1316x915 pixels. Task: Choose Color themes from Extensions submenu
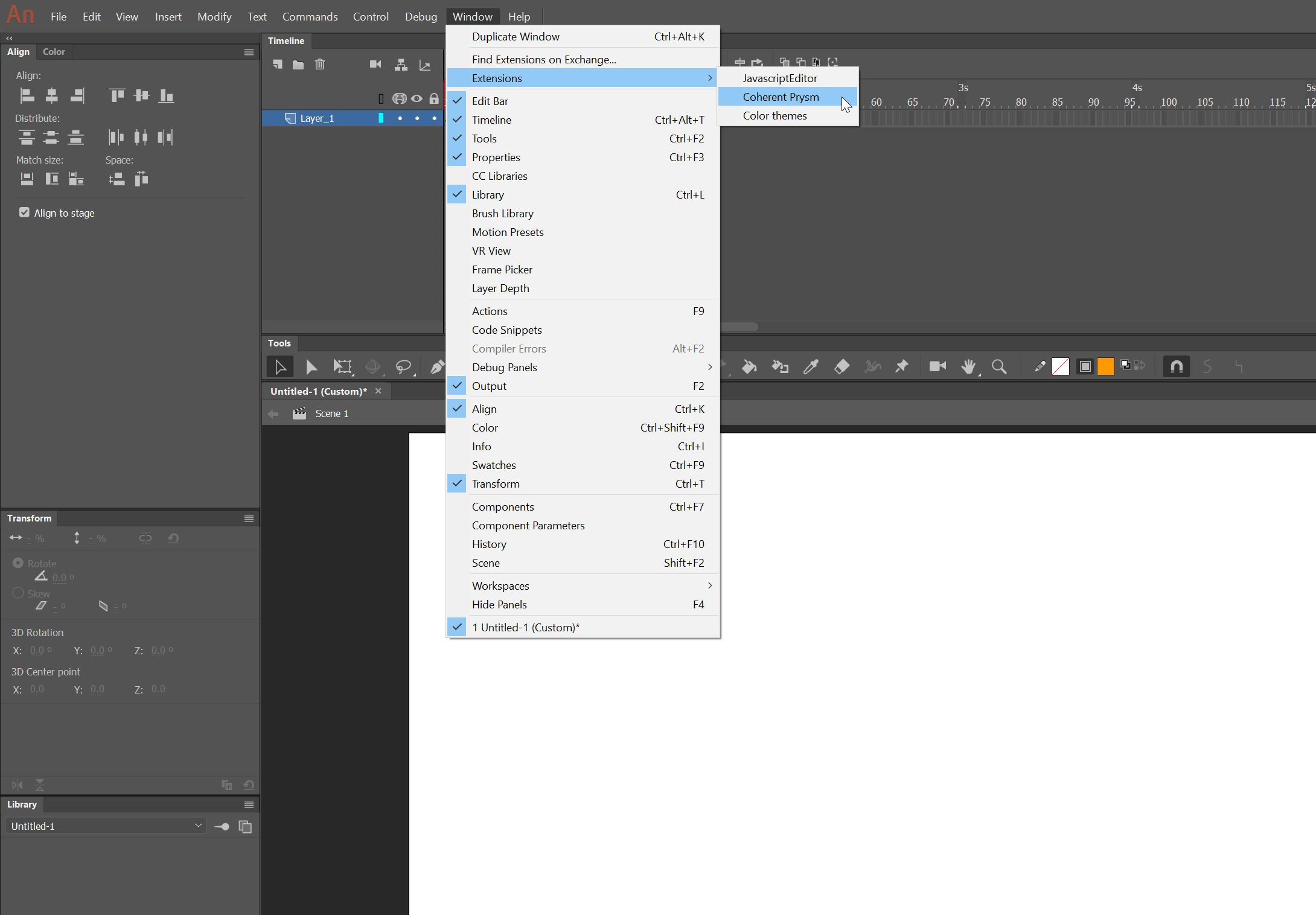pyautogui.click(x=787, y=115)
